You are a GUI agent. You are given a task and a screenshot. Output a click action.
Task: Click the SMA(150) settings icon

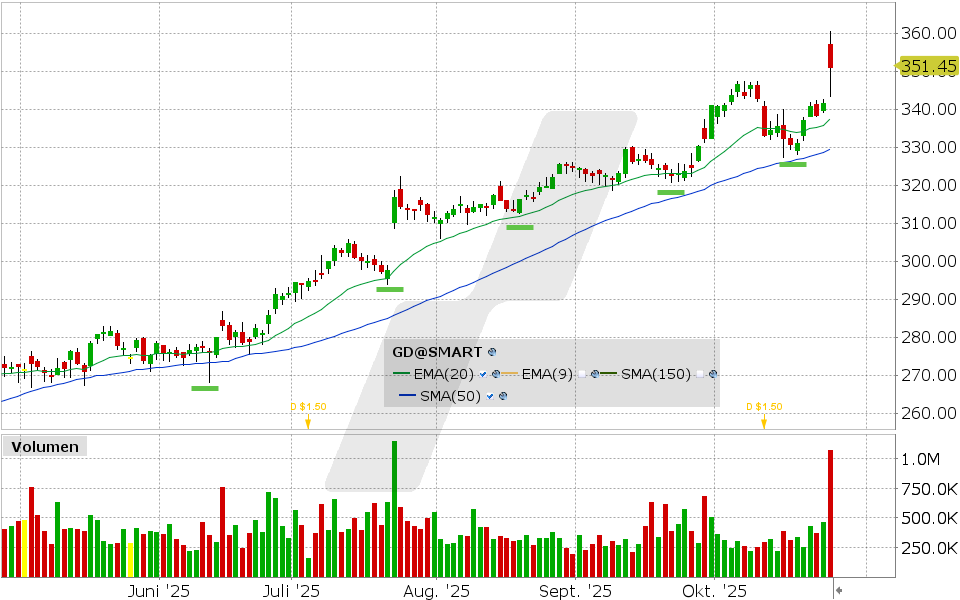tap(713, 374)
